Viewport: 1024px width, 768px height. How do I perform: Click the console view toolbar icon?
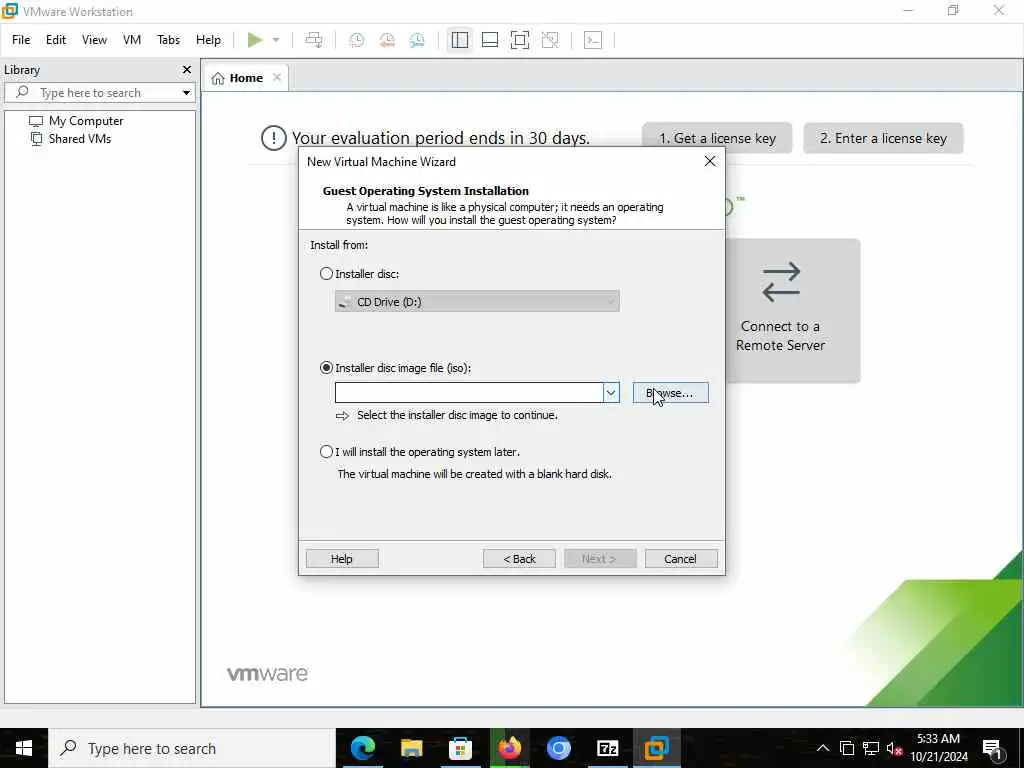click(593, 40)
